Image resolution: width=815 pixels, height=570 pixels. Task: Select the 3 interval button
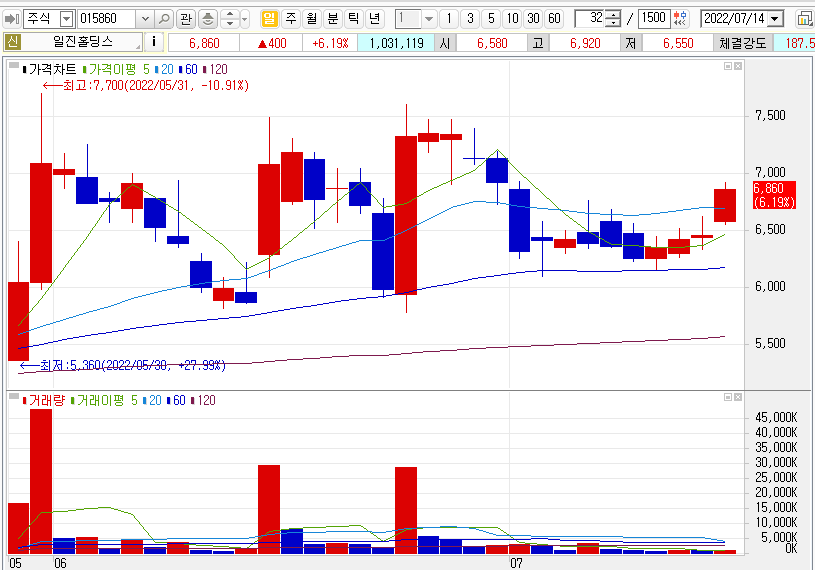tap(470, 19)
